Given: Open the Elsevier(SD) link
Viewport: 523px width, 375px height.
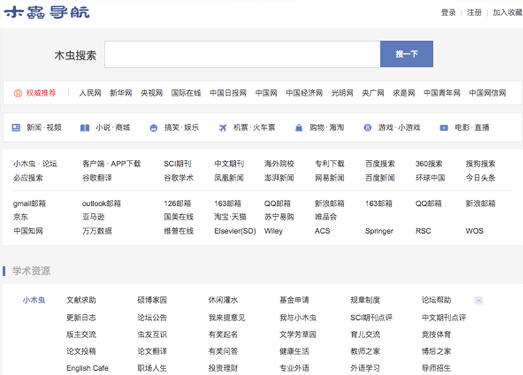Looking at the screenshot, I should [235, 231].
